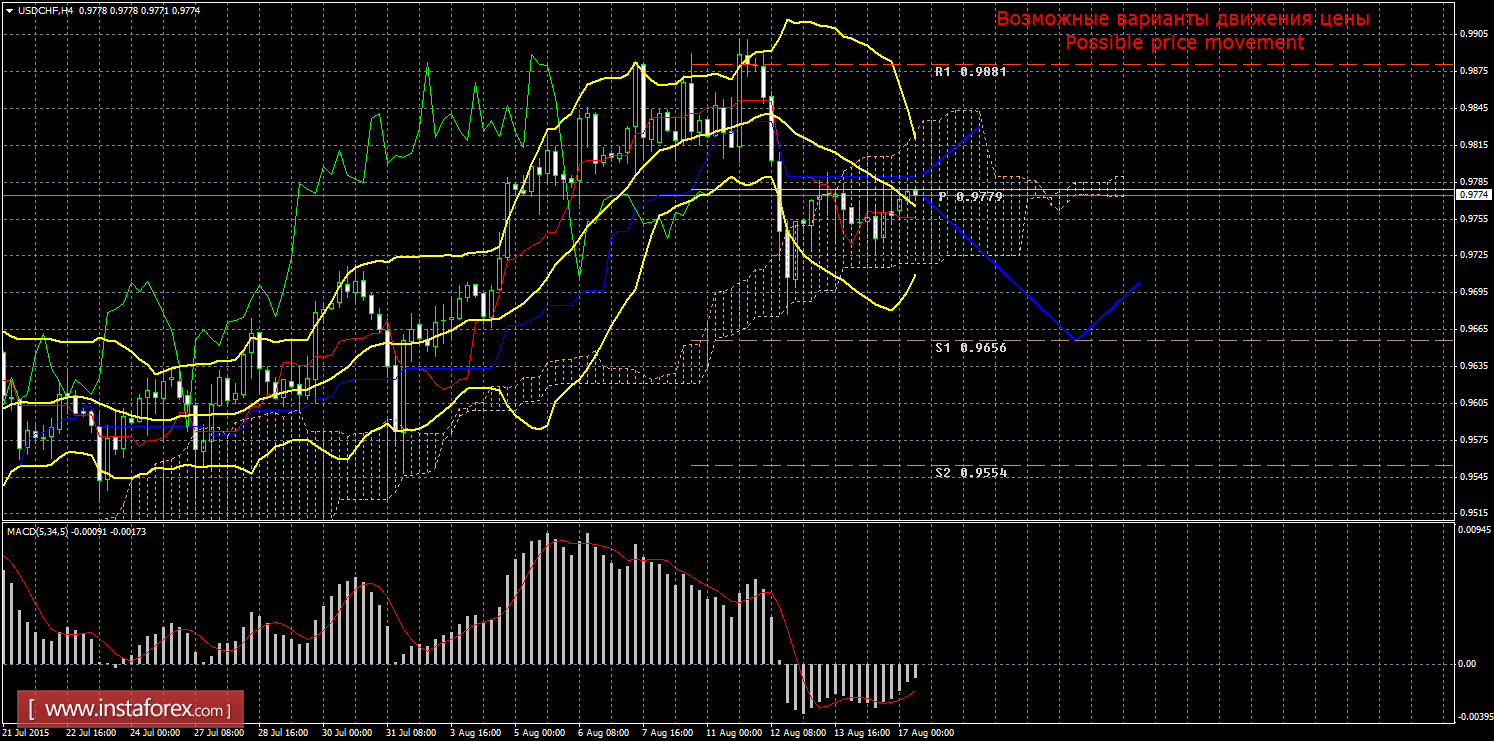Select the 6 Aug 08:00 time label

click(604, 733)
